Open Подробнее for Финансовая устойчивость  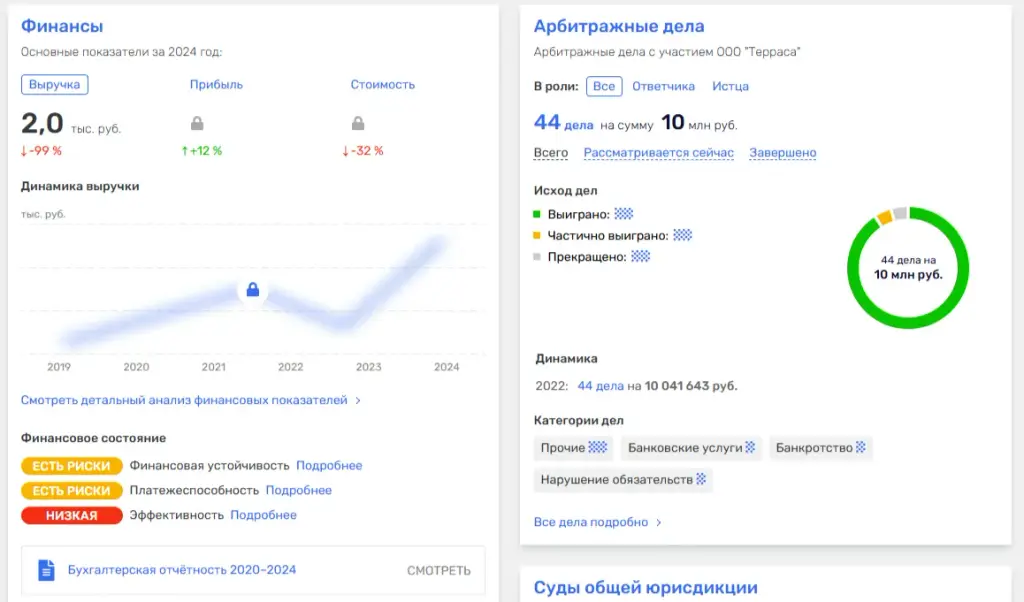329,466
